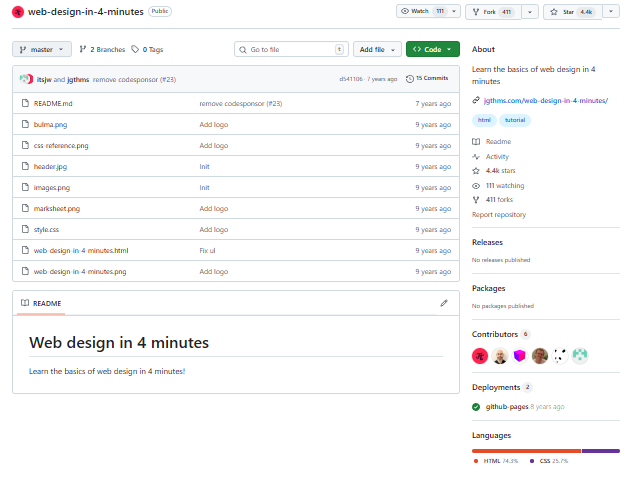635x484 pixels.
Task: Open the css-reference.png file
Action: point(61,145)
